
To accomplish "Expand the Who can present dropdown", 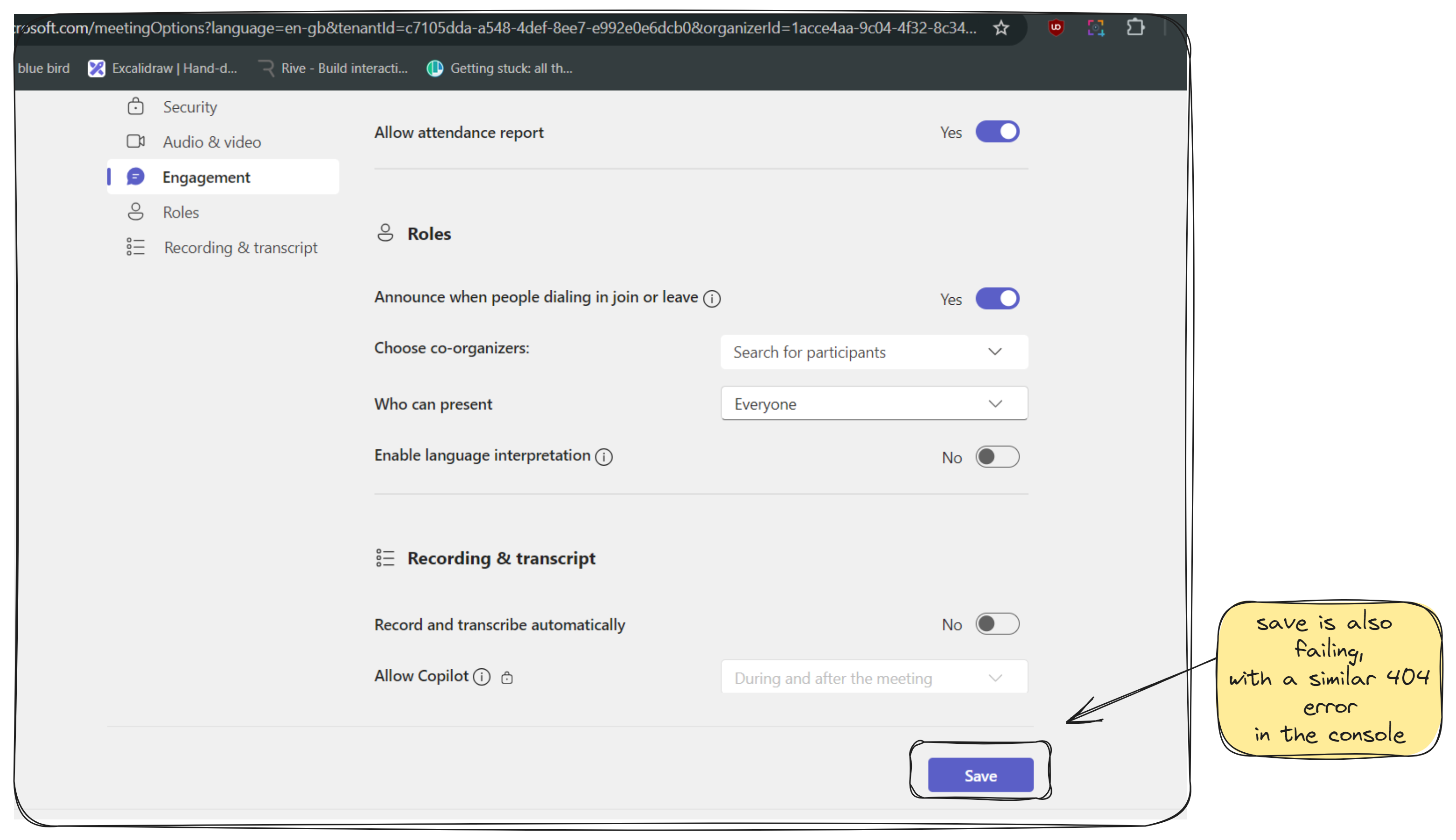I will pos(874,404).
